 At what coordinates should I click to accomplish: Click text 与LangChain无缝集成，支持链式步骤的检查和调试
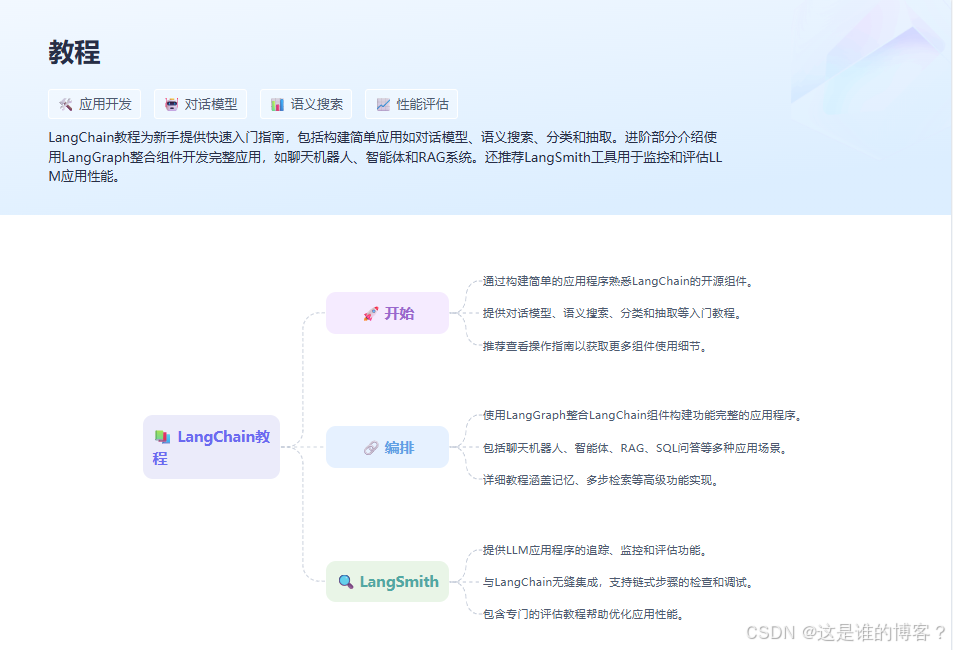(618, 583)
